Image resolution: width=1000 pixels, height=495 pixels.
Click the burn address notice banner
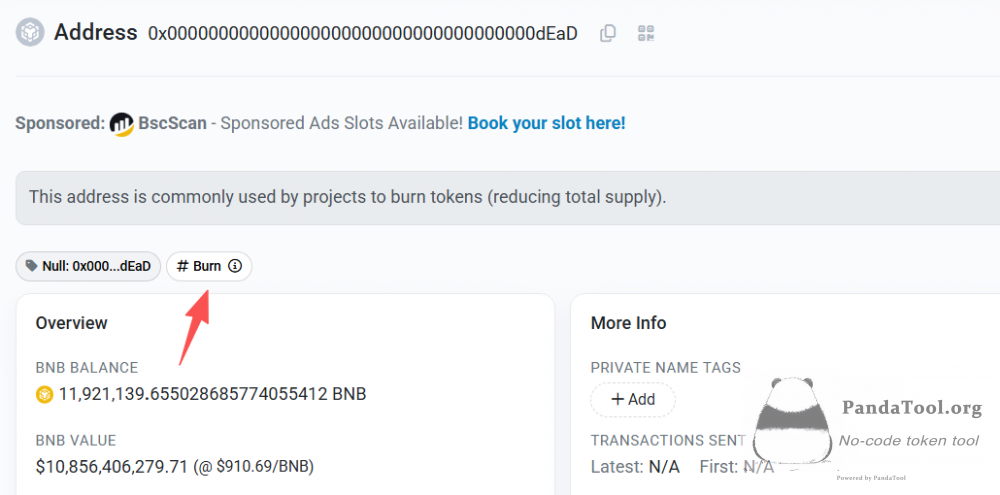(347, 197)
